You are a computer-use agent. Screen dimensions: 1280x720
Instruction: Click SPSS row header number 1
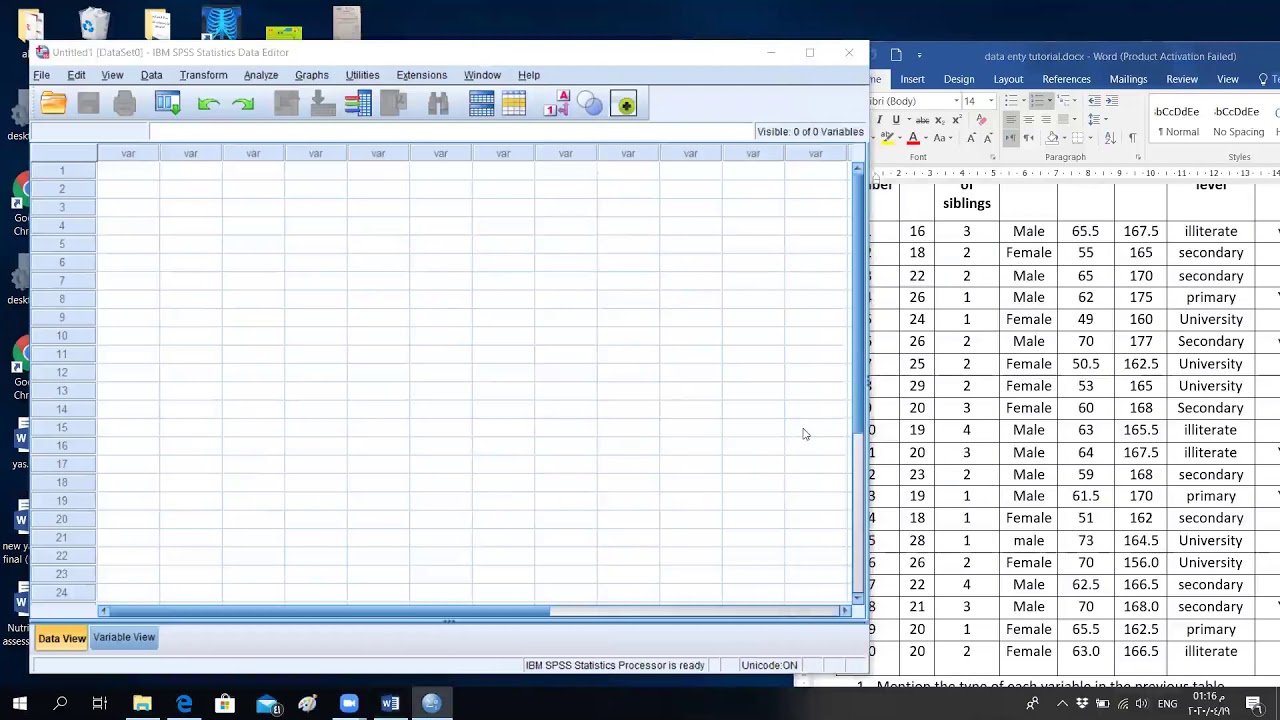pos(62,171)
